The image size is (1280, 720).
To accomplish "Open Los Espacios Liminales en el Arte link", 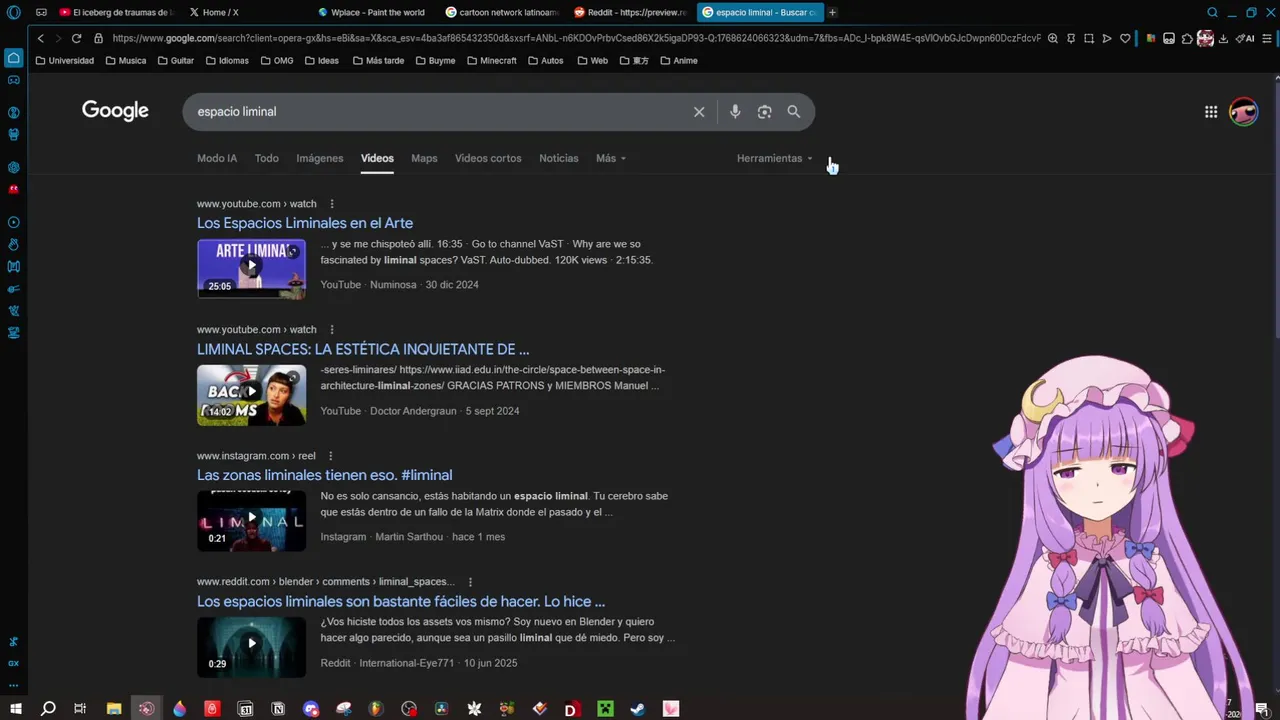I will pyautogui.click(x=305, y=223).
